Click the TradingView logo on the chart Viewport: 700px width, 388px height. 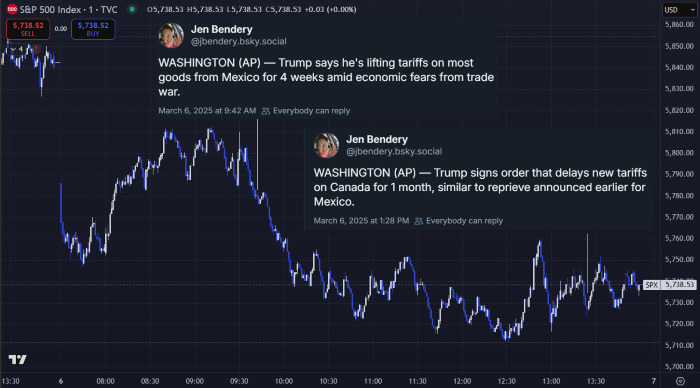click(x=17, y=359)
